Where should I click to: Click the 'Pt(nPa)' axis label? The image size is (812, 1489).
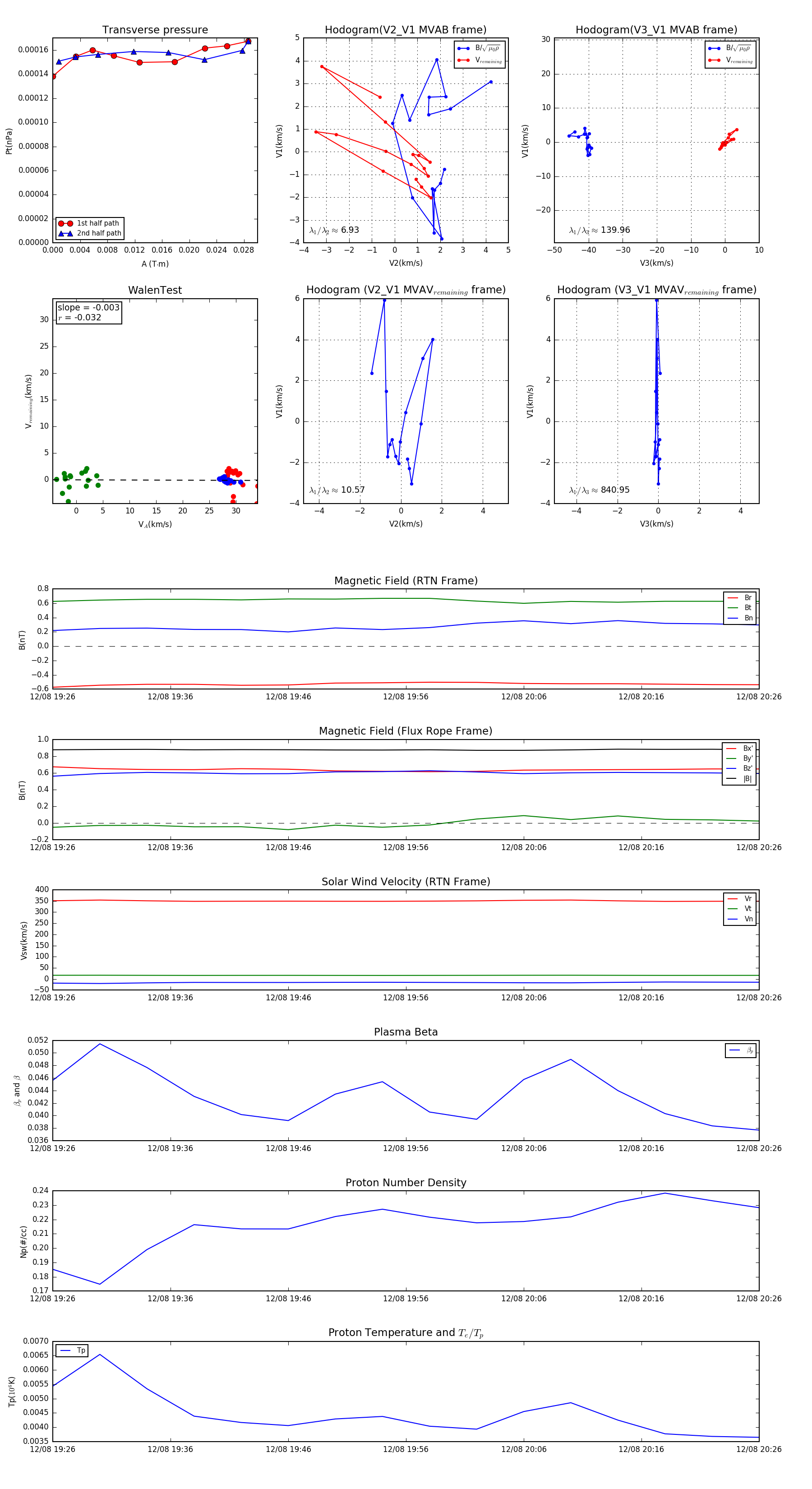tap(9, 141)
